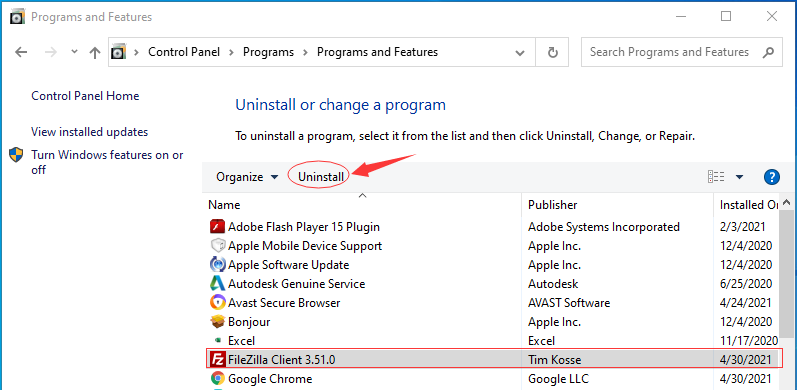Viewport: 797px width, 390px height.
Task: Go back with the left arrow
Action: 21,52
